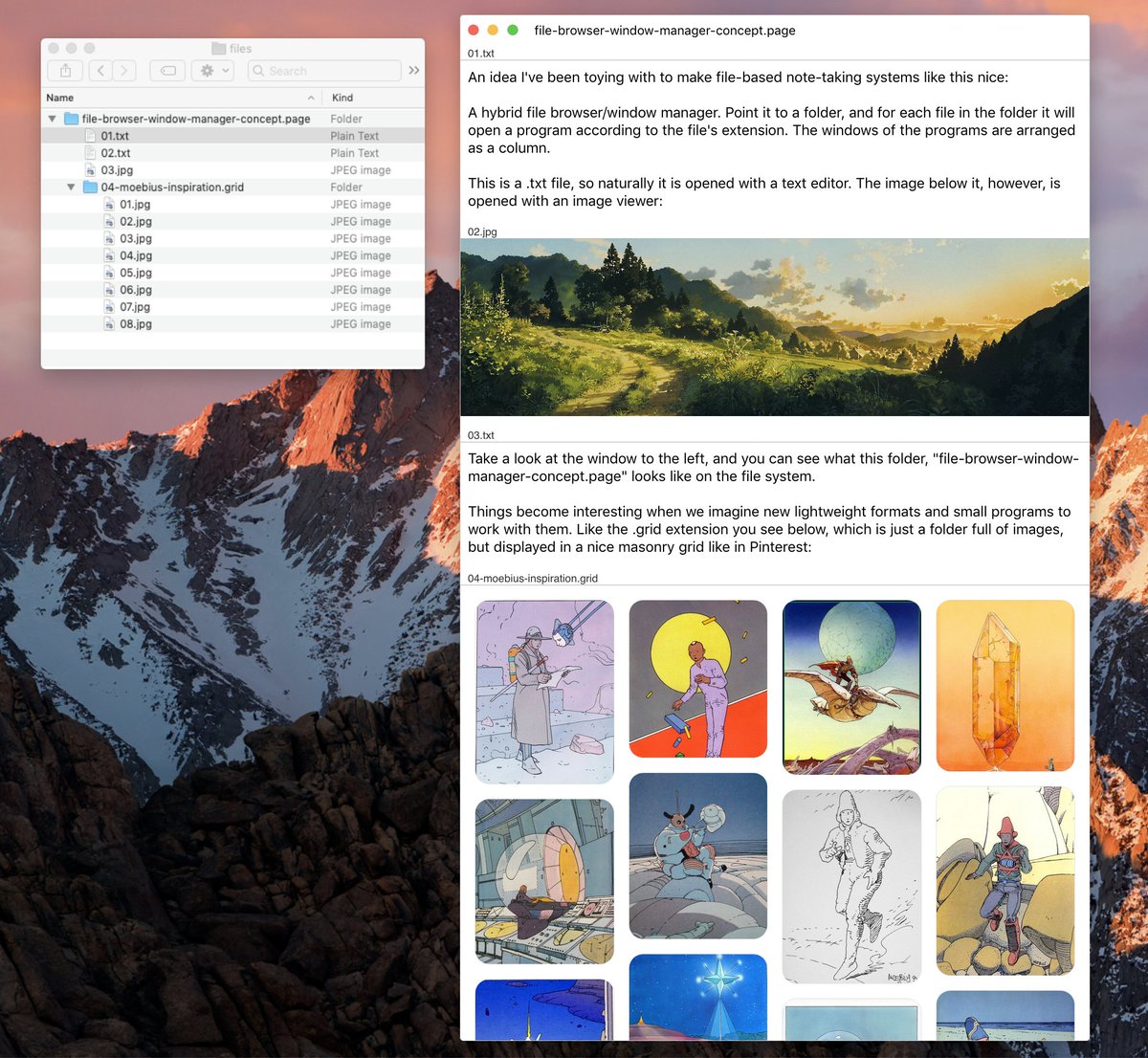
Task: Click the 01.txt pane label in page window
Action: [480, 54]
